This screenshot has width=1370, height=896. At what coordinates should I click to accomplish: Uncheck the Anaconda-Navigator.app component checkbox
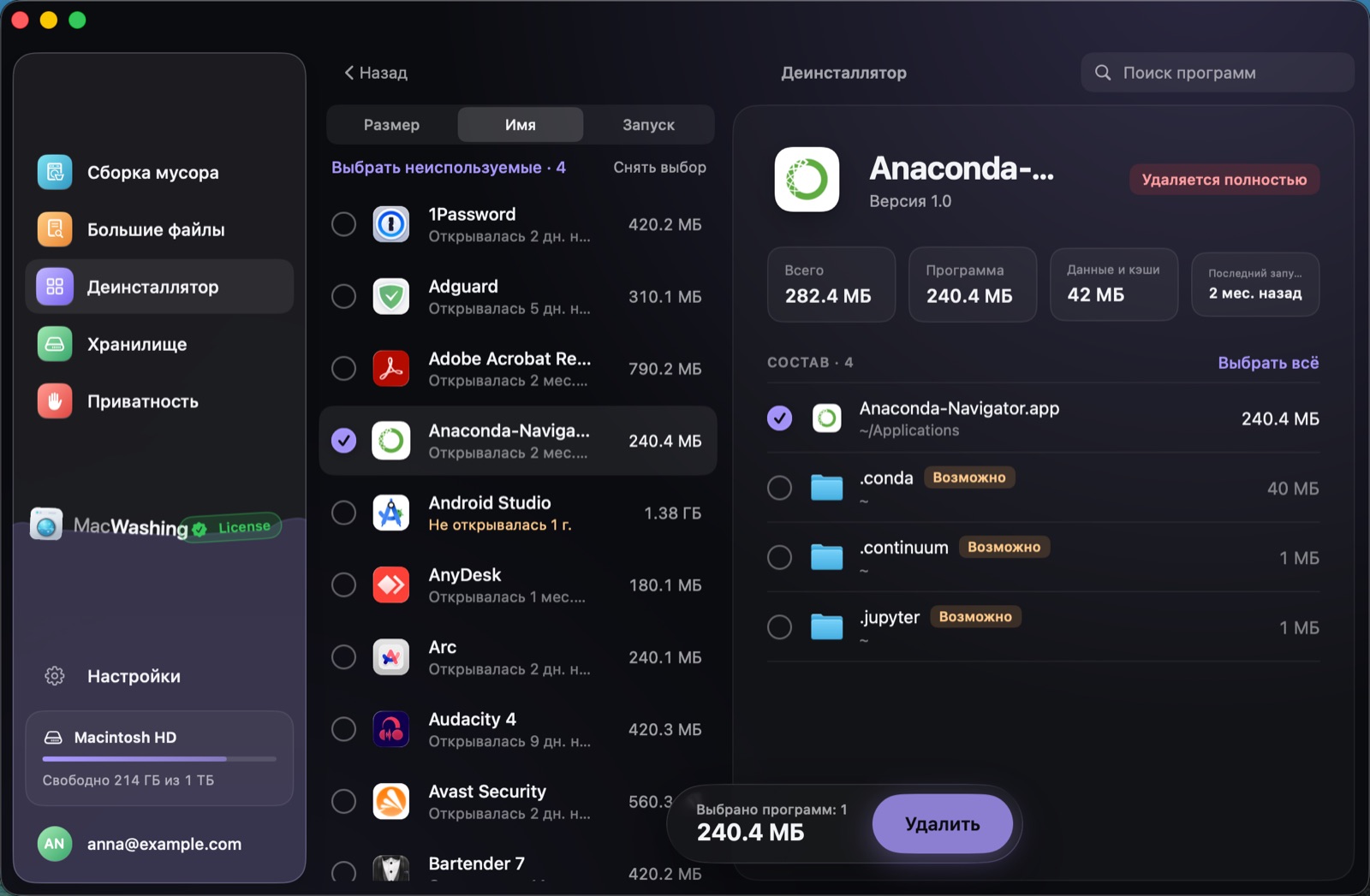pos(779,418)
